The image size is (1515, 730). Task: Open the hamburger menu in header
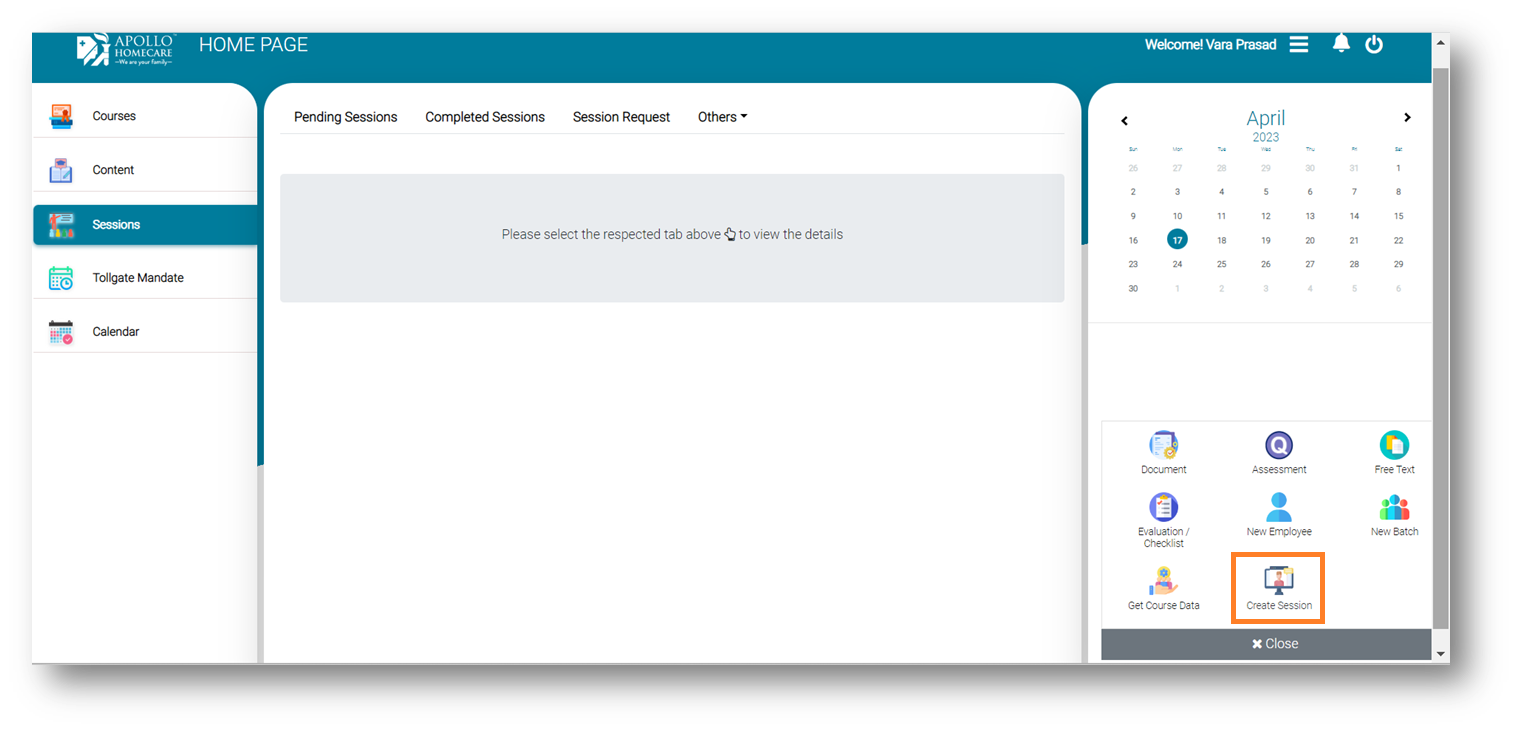point(1298,44)
